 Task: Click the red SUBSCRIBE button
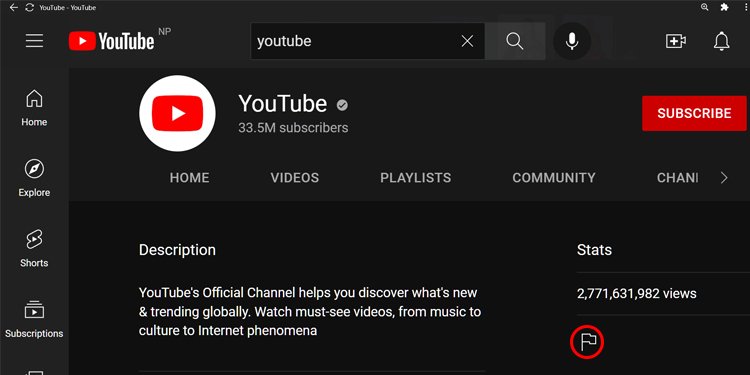(x=694, y=113)
